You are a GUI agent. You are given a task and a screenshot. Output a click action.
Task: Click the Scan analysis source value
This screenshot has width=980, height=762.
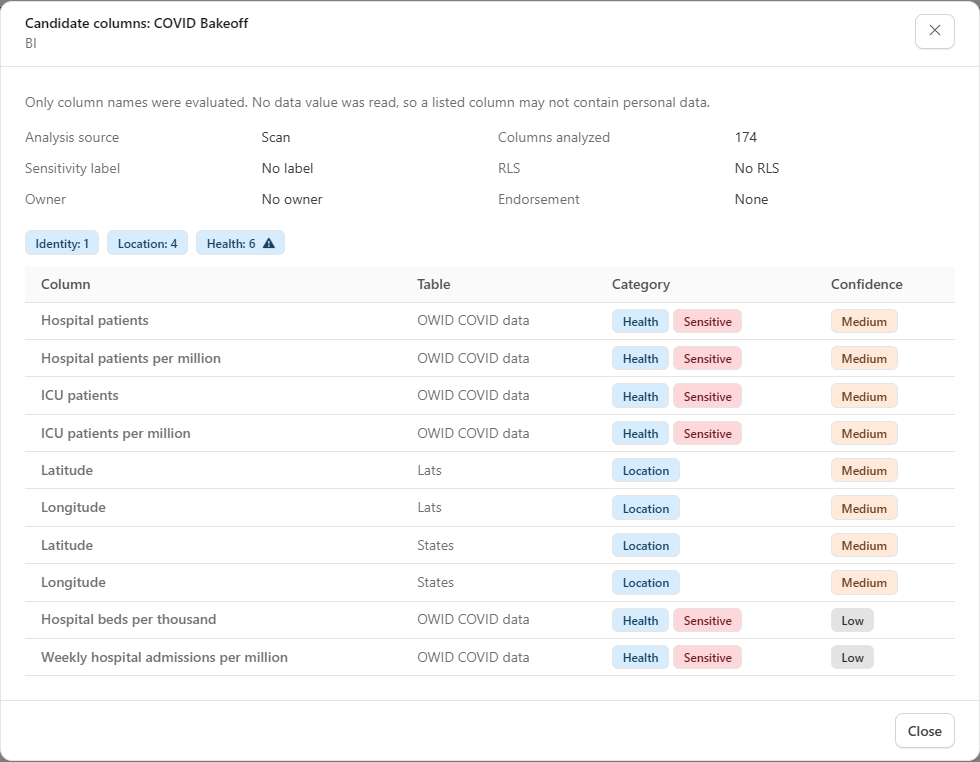point(276,138)
